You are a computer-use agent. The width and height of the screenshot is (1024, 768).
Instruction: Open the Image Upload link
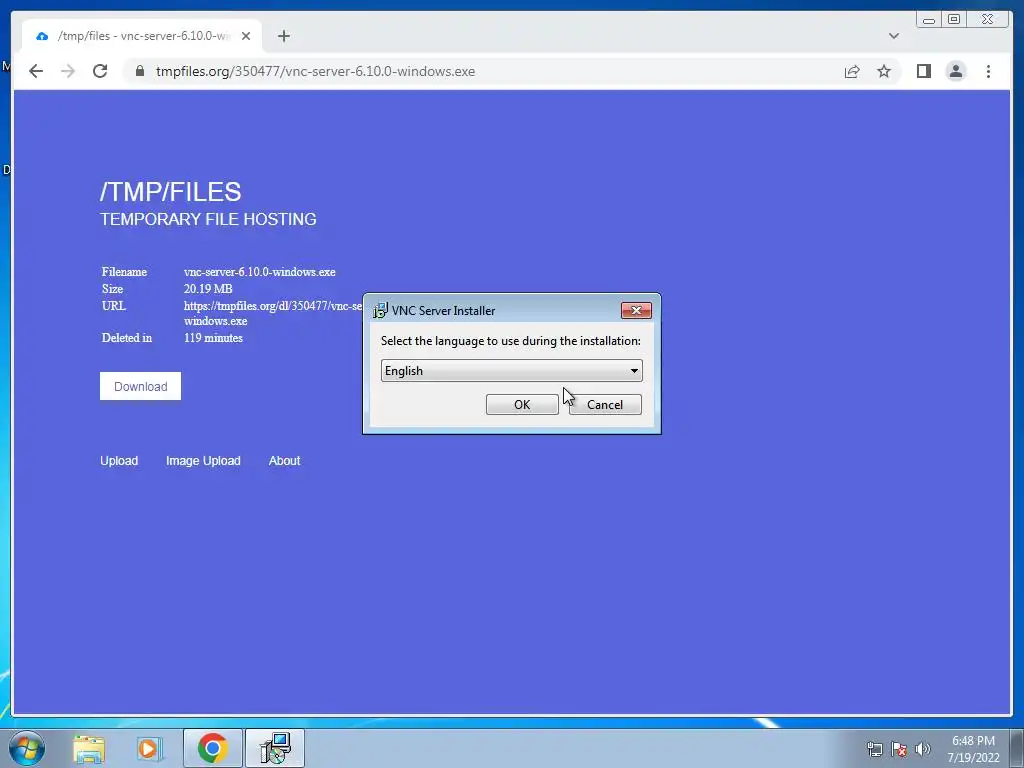click(203, 460)
